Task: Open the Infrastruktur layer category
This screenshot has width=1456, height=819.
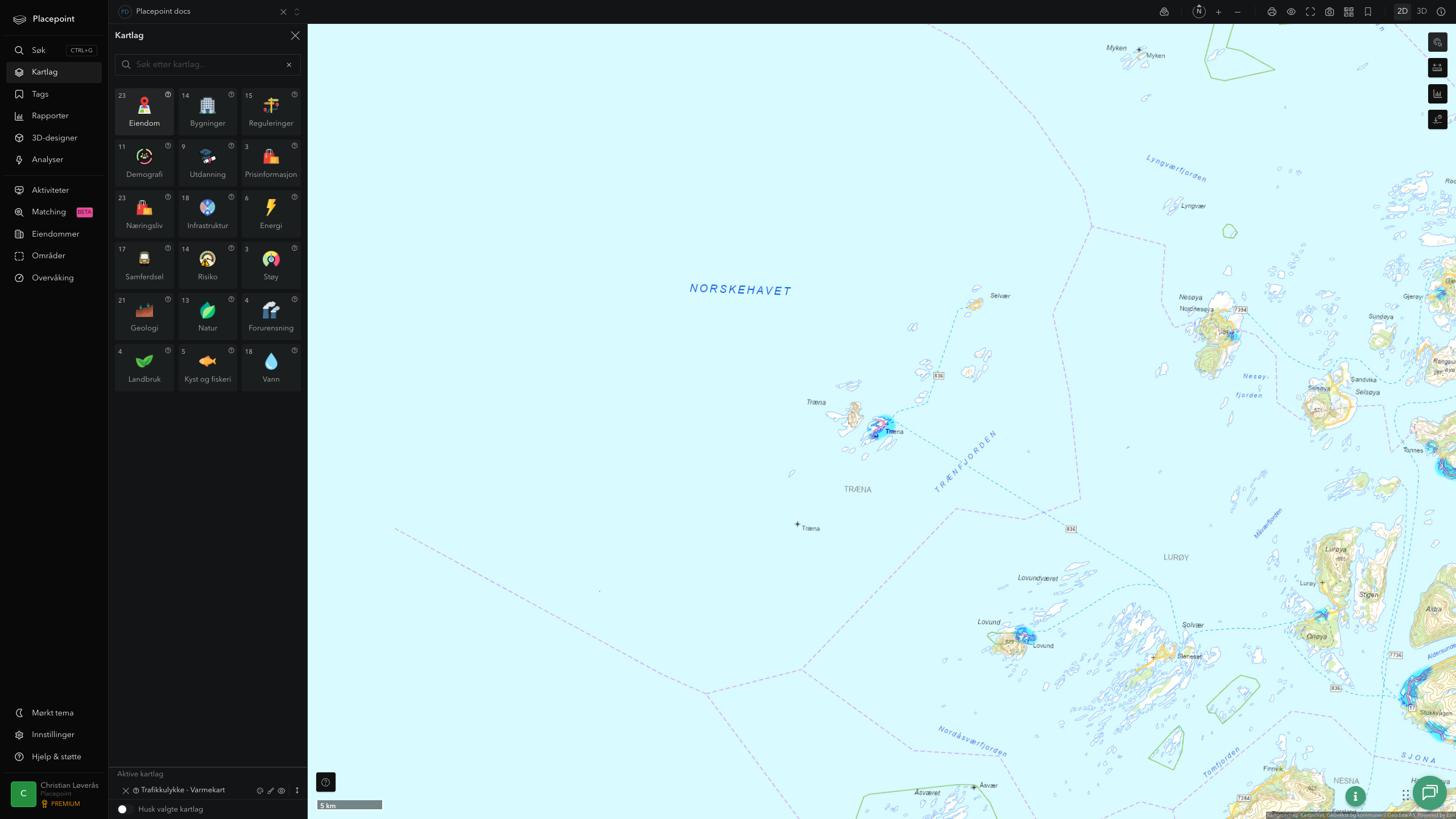Action: click(x=208, y=214)
